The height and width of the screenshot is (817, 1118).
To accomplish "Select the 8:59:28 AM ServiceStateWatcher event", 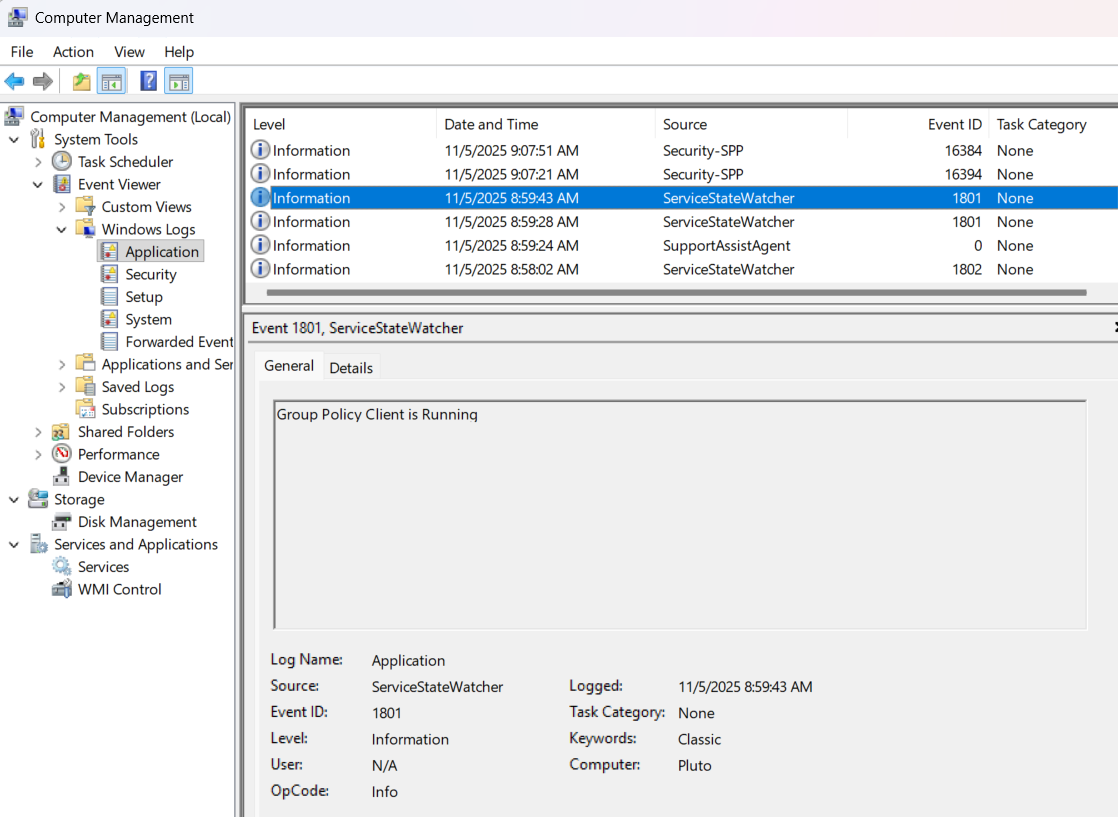I will pyautogui.click(x=682, y=222).
